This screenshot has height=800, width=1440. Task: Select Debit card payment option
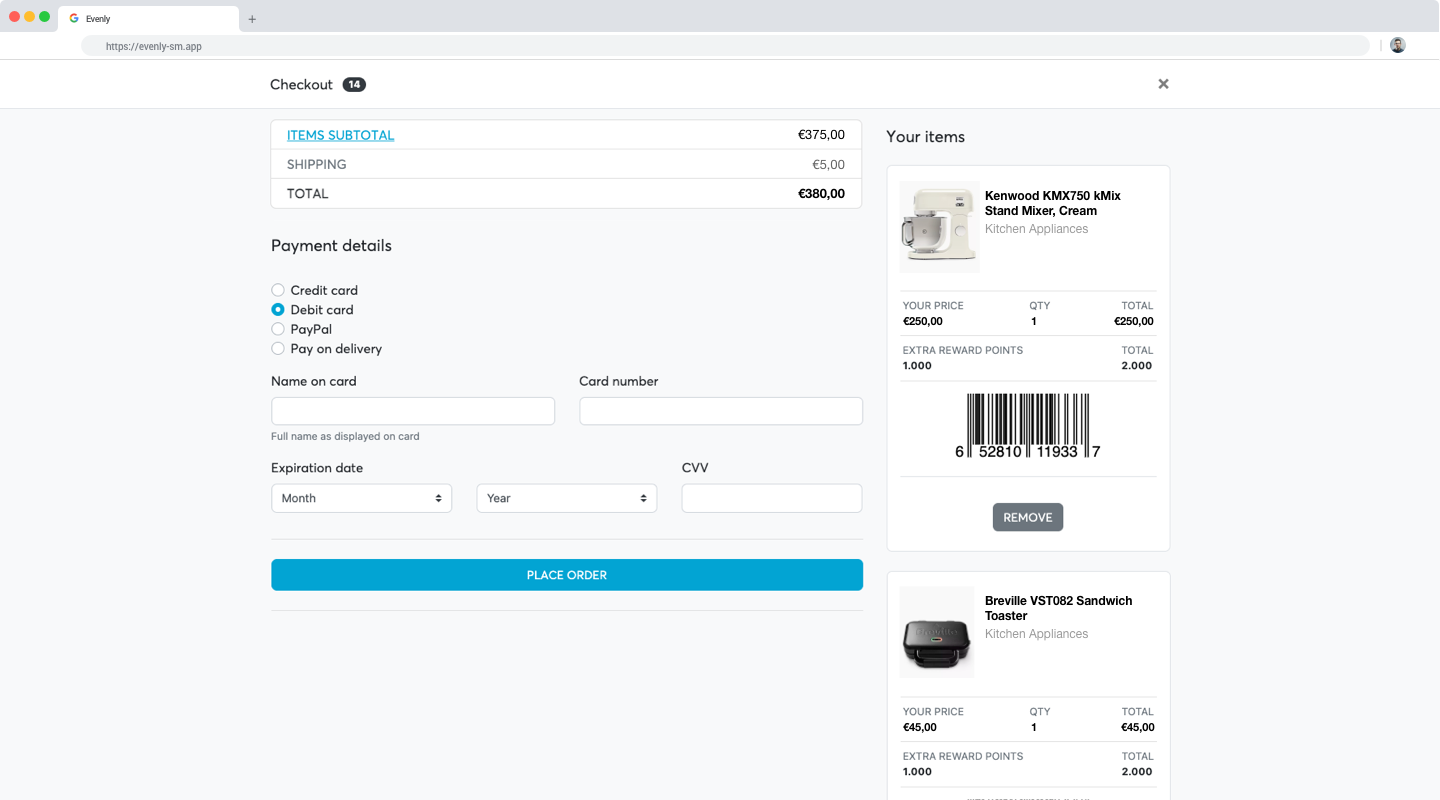[x=278, y=310]
